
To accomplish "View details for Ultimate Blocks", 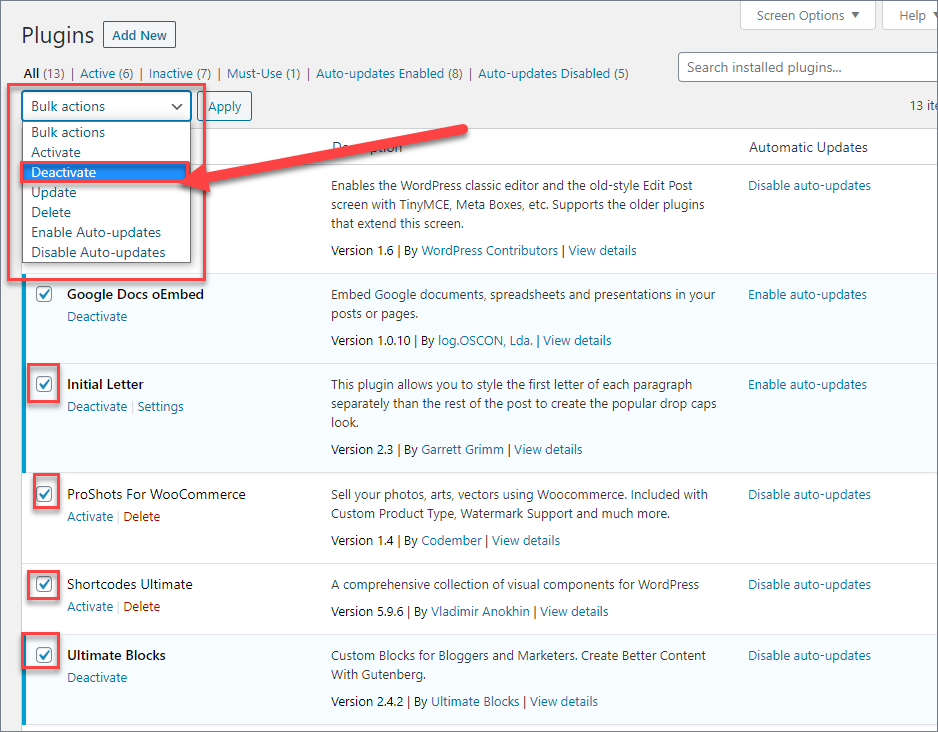I will click(564, 702).
